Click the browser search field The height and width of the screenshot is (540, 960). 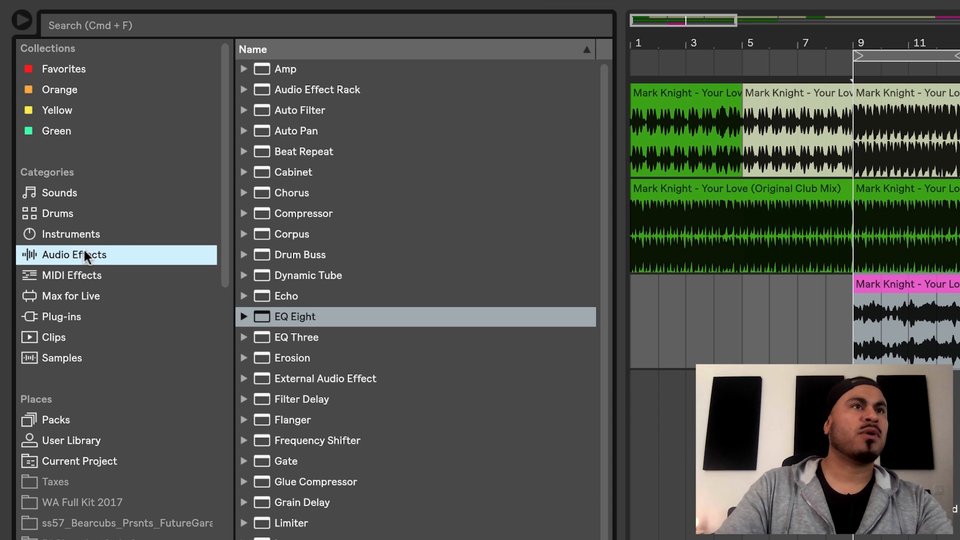326,25
